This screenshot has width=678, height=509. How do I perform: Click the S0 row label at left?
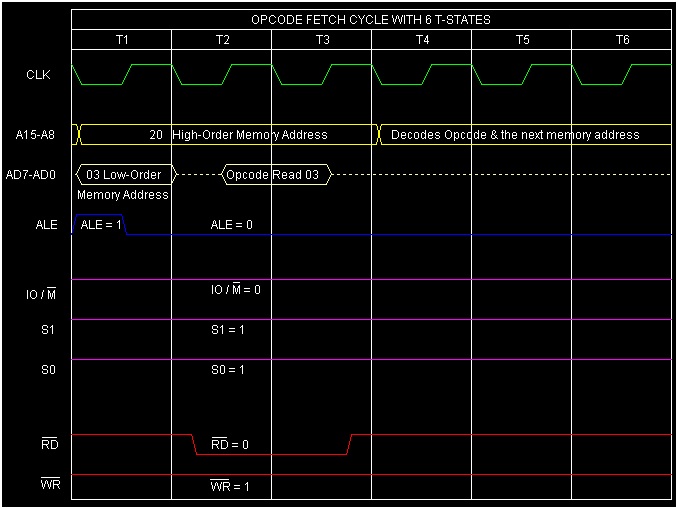coord(48,370)
